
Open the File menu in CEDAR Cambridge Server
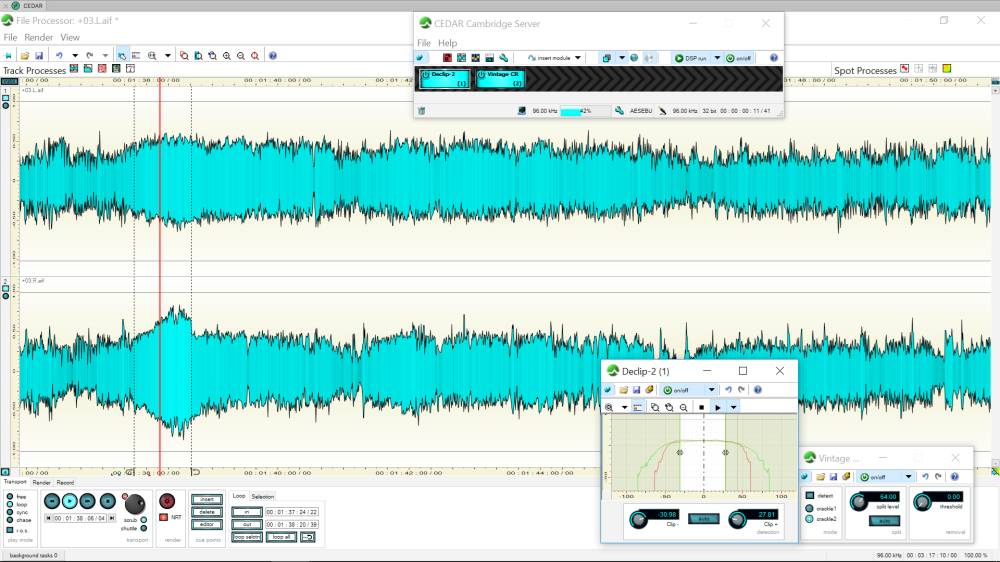coord(423,43)
